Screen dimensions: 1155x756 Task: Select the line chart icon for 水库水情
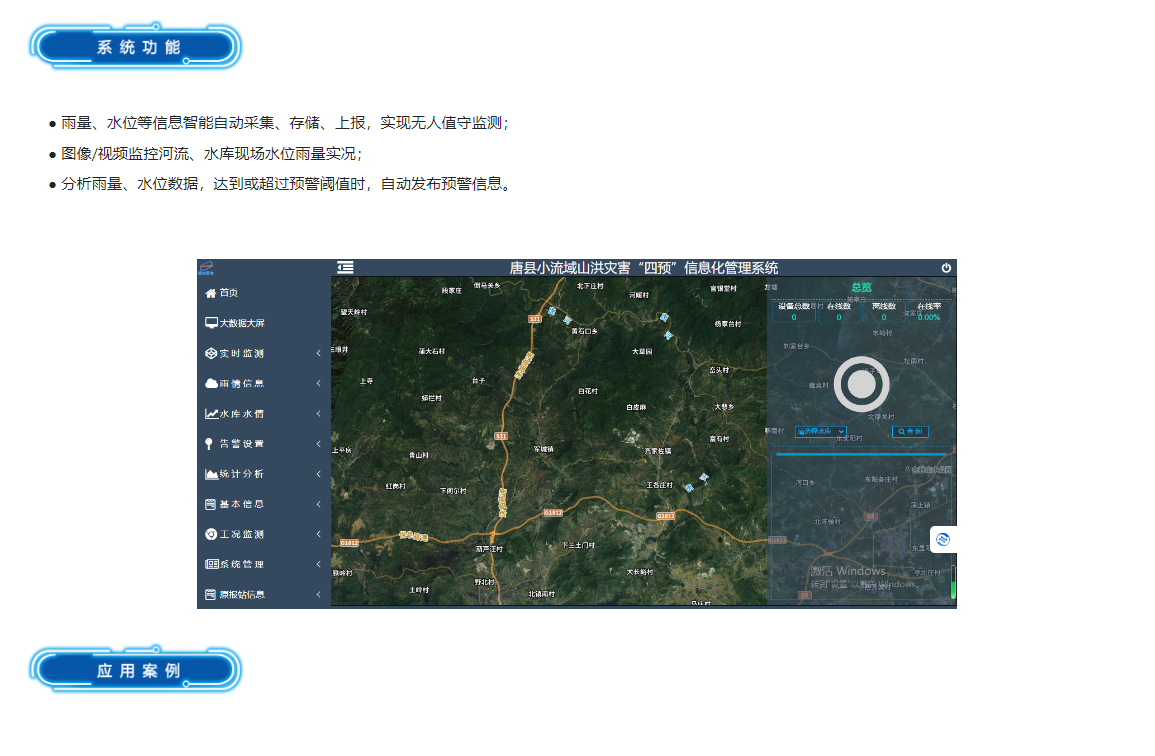[210, 414]
